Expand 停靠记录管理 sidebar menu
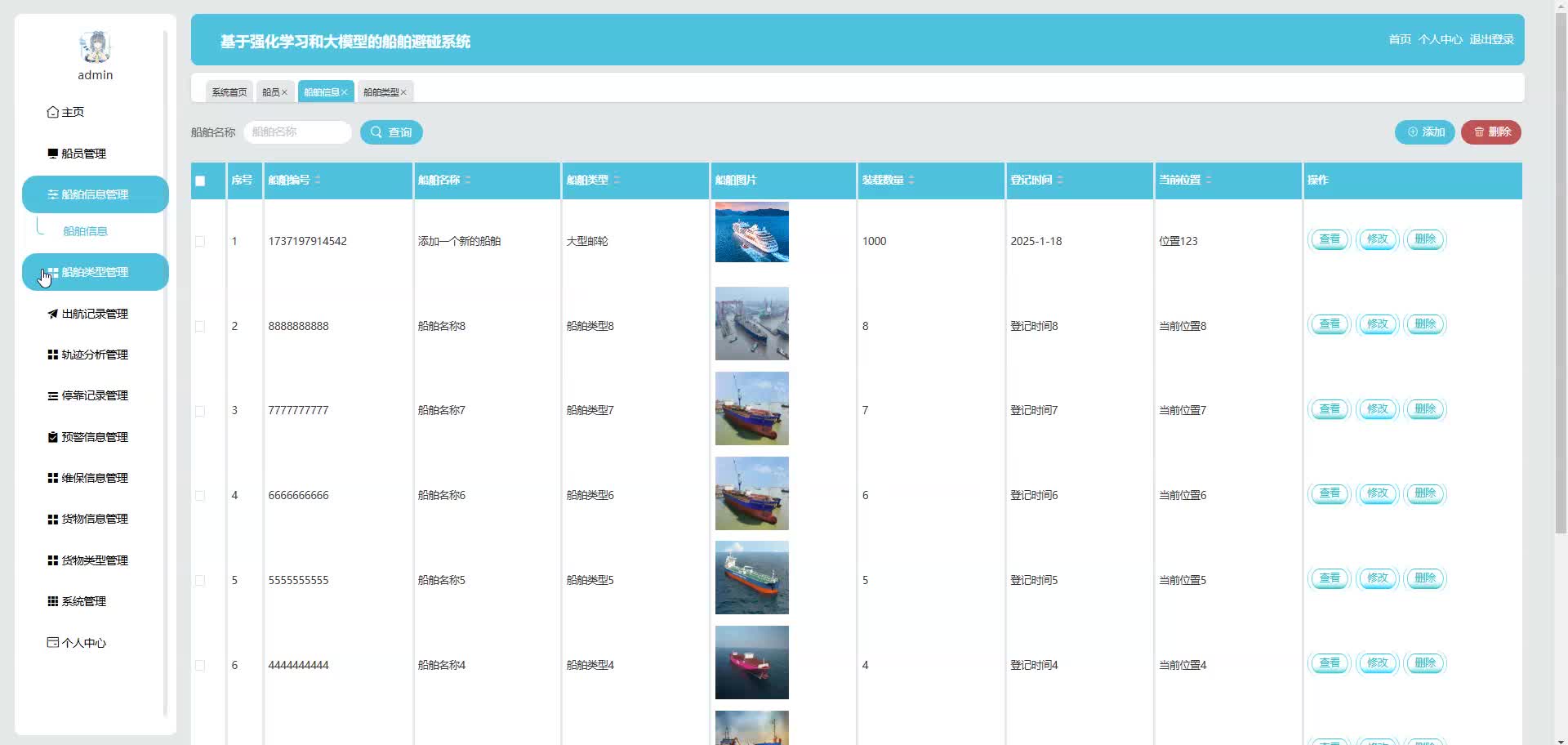This screenshot has height=745, width=1568. tap(88, 395)
